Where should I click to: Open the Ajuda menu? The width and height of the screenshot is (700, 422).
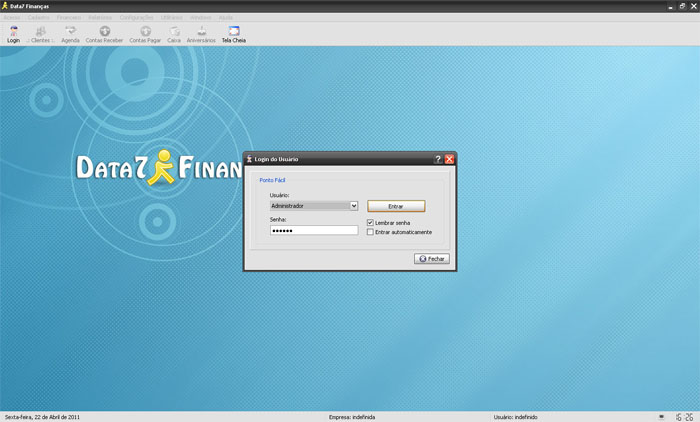pos(225,17)
